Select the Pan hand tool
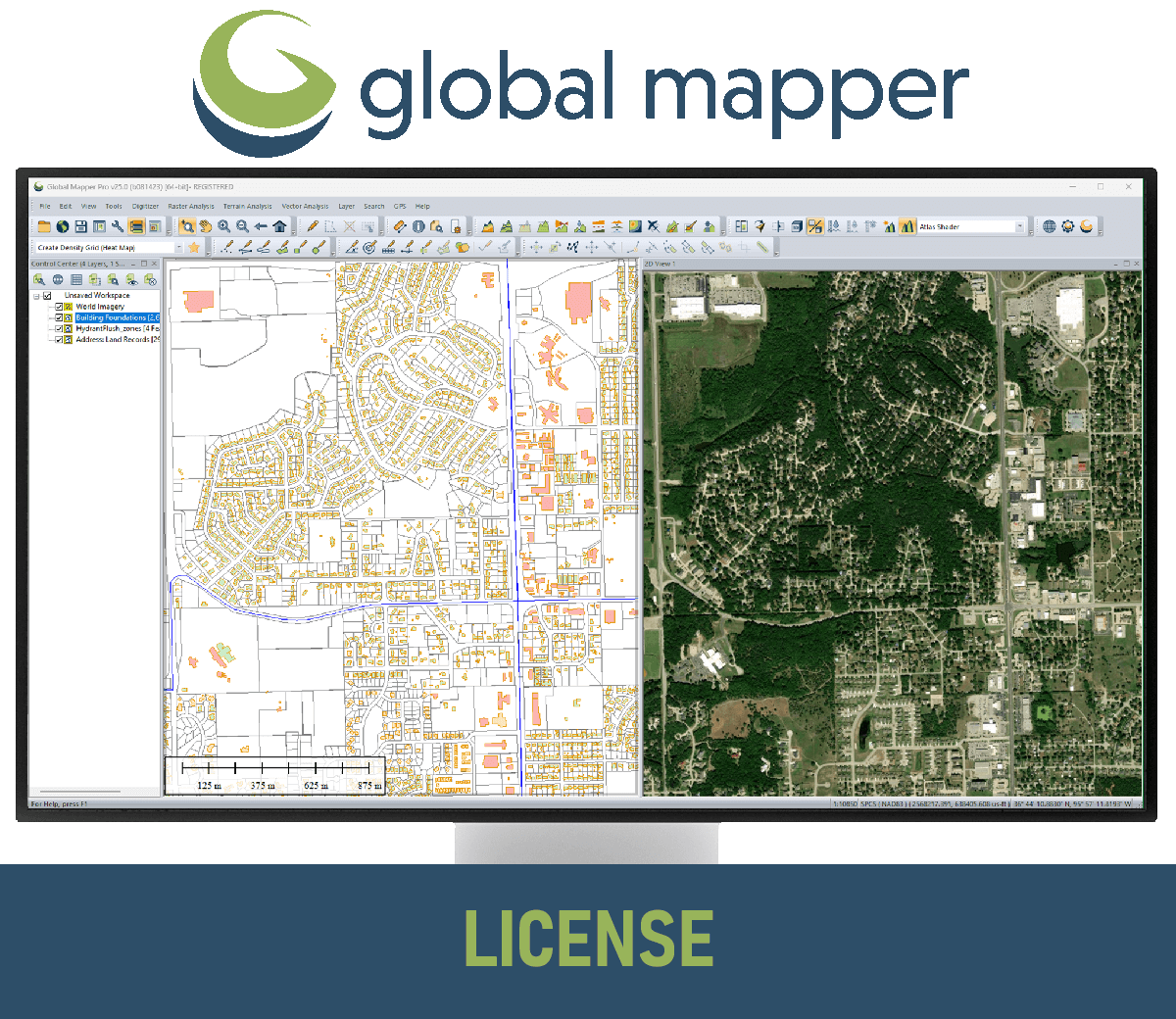 click(x=205, y=226)
